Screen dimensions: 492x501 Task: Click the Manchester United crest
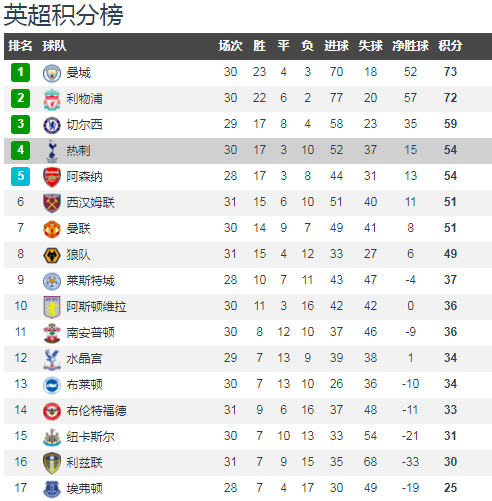[x=52, y=229]
